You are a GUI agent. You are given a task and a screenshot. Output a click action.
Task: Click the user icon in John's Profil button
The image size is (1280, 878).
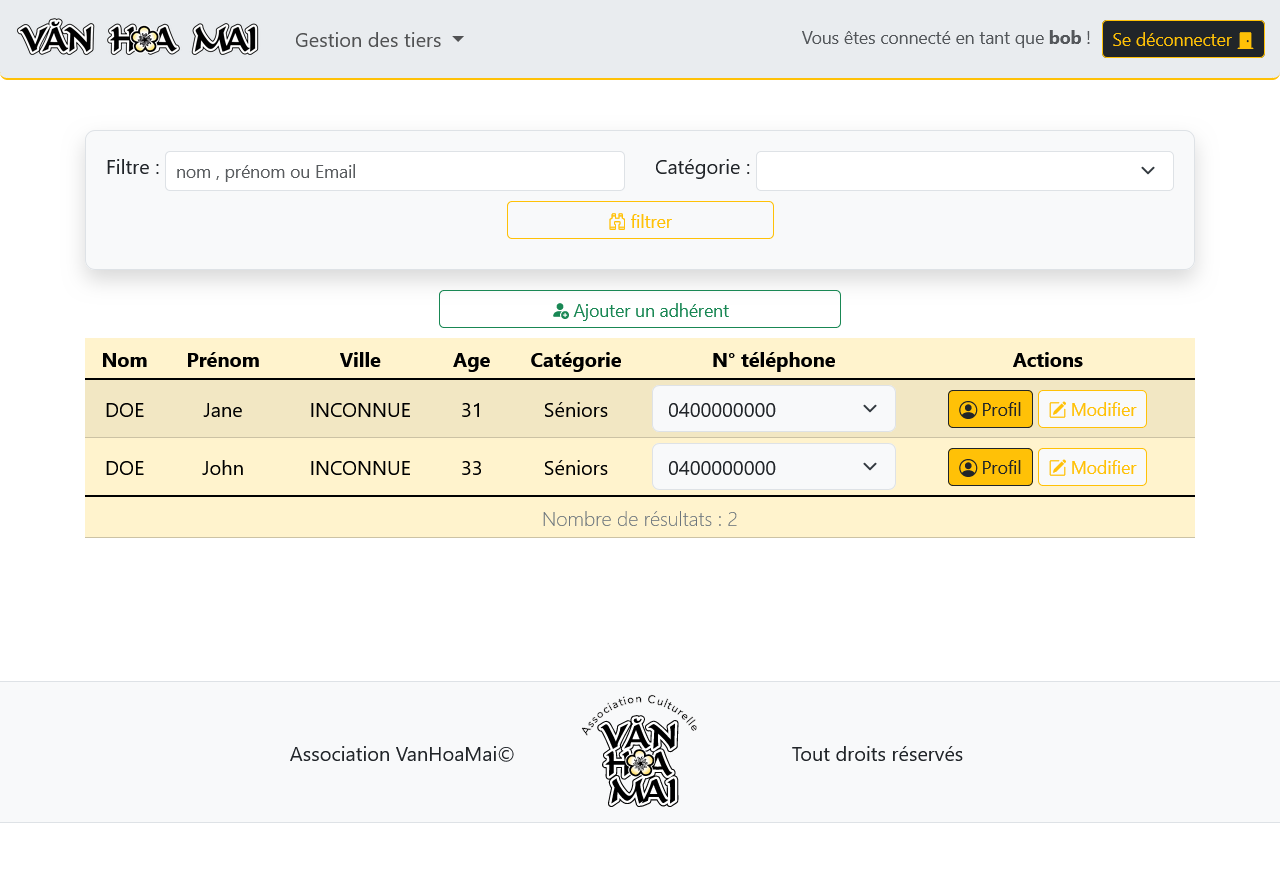pyautogui.click(x=967, y=468)
